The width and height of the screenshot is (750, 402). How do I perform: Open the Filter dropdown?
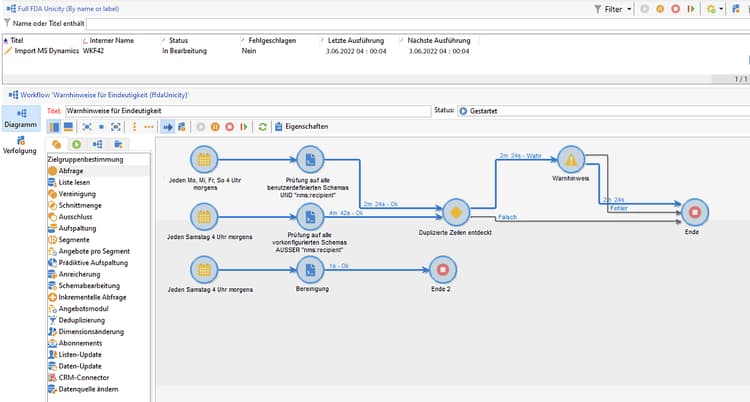coord(613,9)
